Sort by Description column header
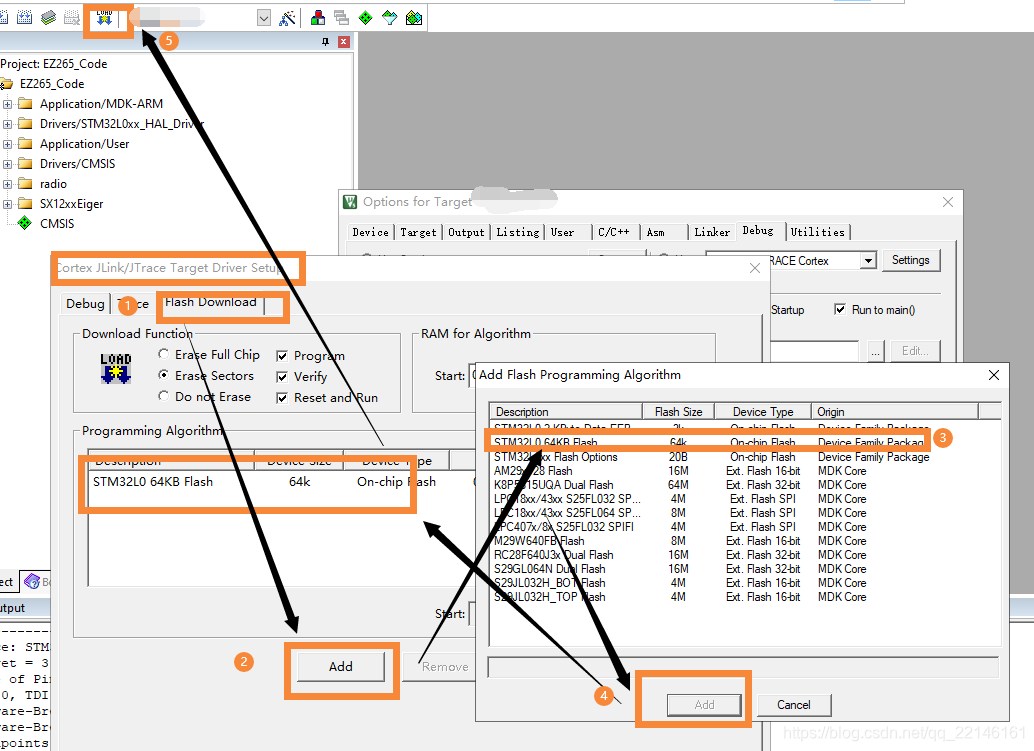Screen dimensions: 1034x751 click(x=566, y=411)
